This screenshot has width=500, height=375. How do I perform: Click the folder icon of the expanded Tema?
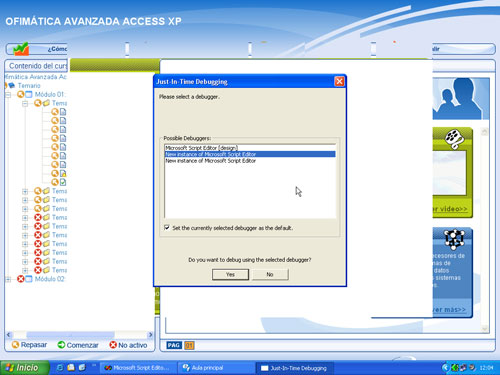click(46, 103)
